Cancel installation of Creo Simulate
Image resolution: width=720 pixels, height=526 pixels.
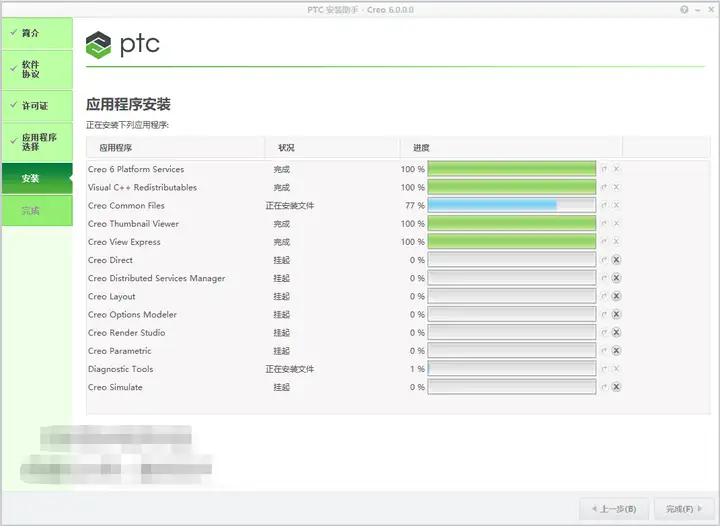point(616,387)
